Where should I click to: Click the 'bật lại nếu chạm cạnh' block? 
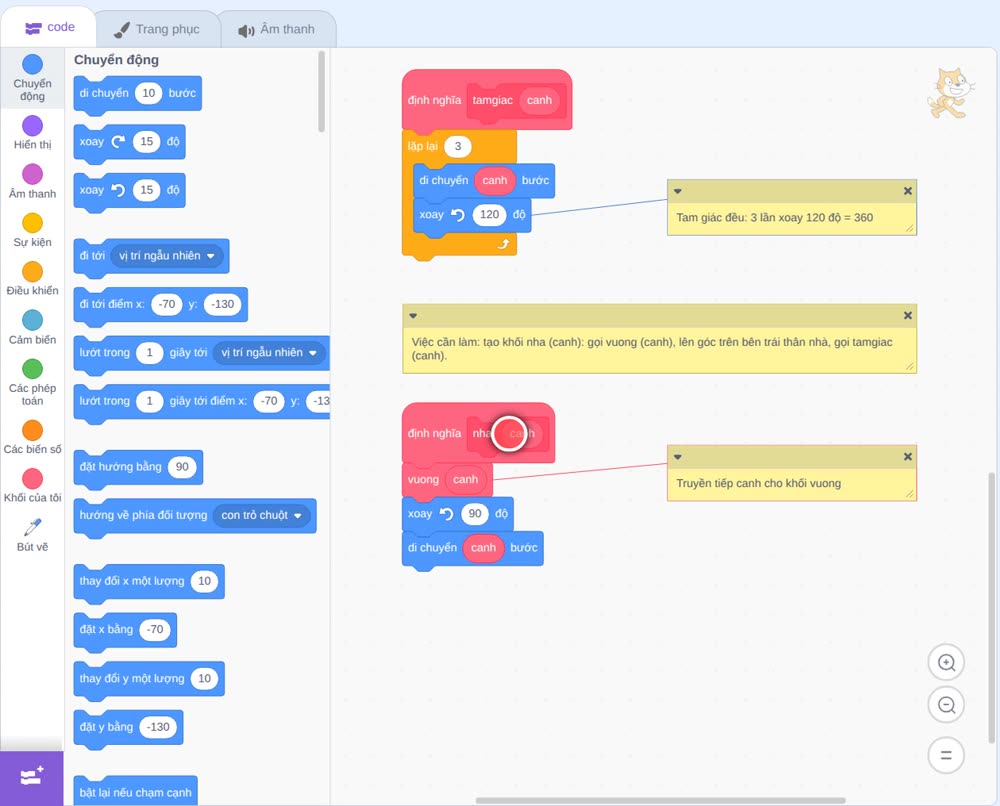click(135, 791)
